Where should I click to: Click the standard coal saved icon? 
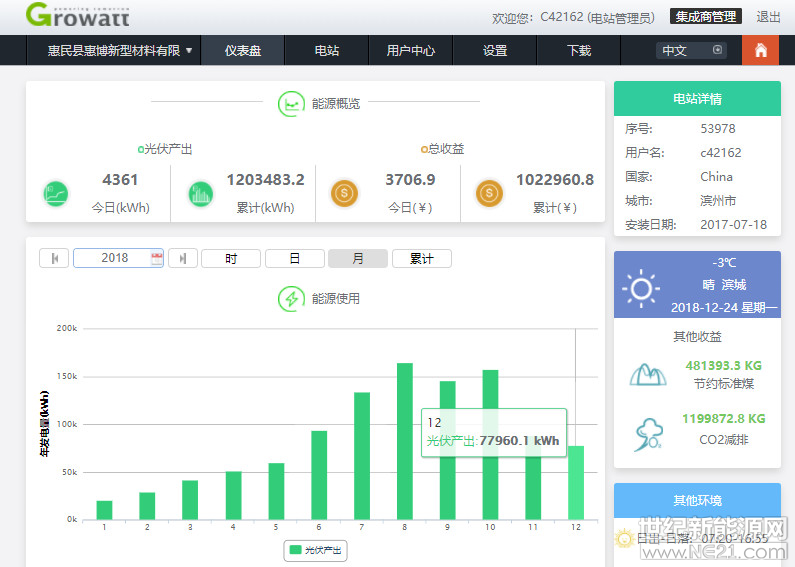[648, 374]
